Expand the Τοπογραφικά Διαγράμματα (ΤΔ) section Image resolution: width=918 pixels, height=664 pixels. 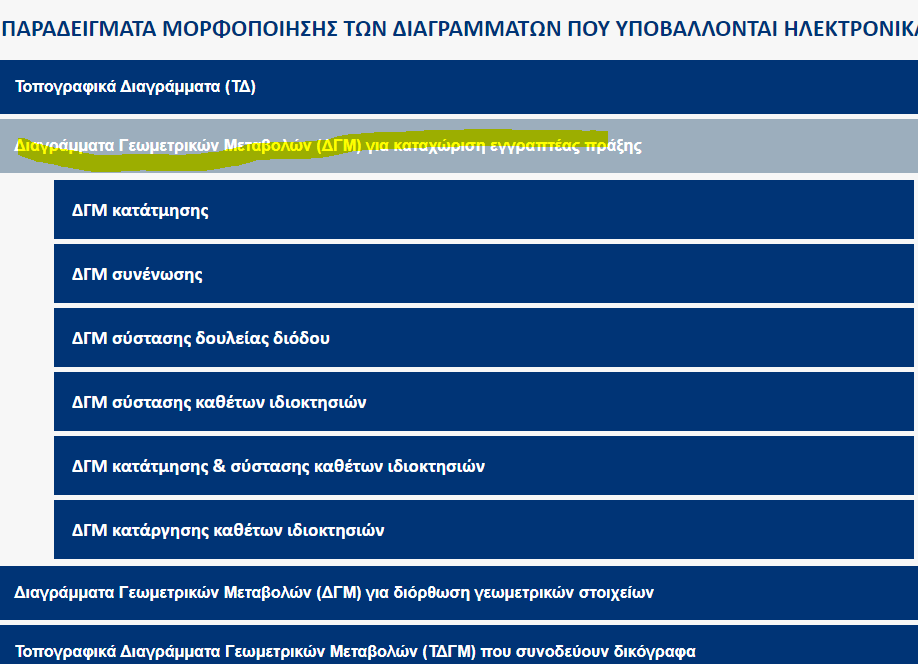tap(135, 87)
